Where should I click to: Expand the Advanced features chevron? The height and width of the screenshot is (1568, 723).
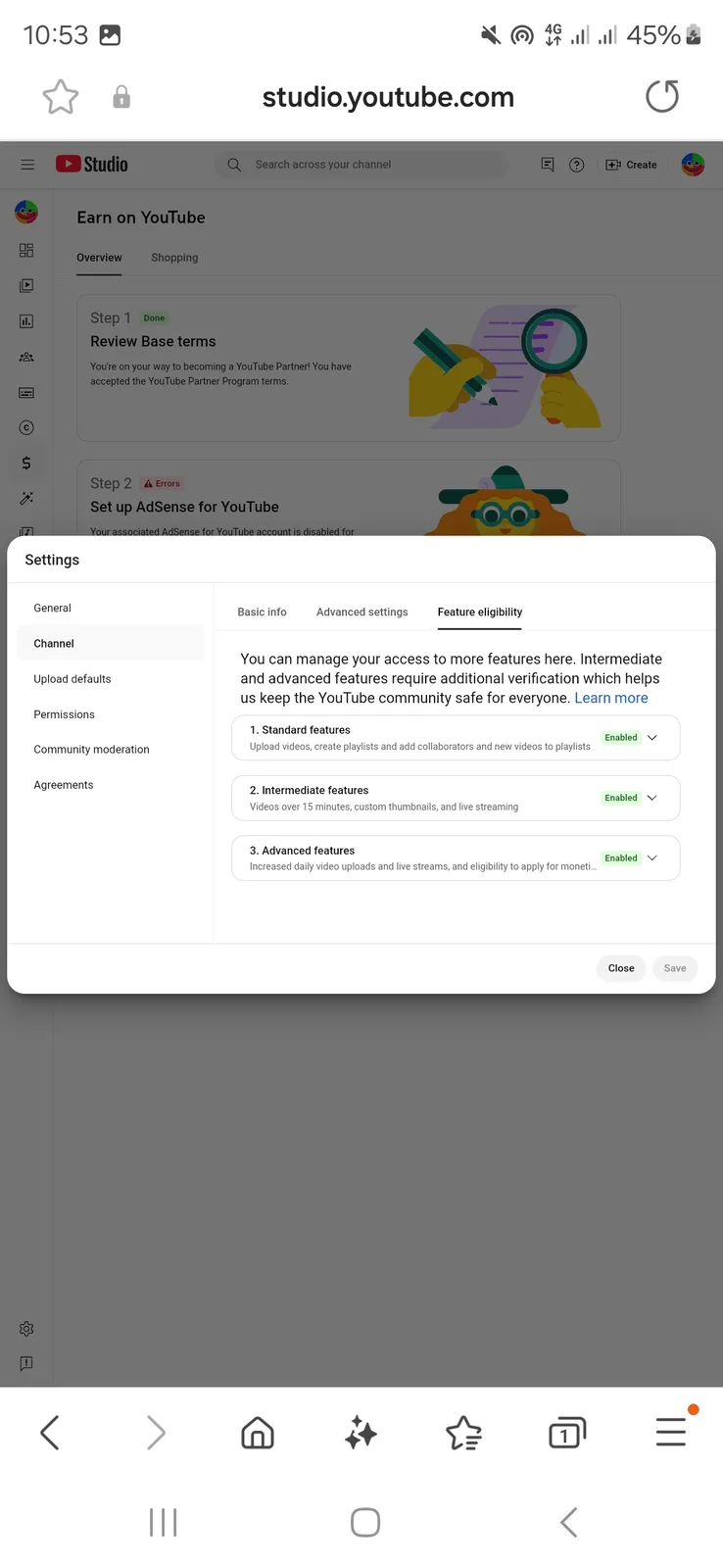coord(652,857)
